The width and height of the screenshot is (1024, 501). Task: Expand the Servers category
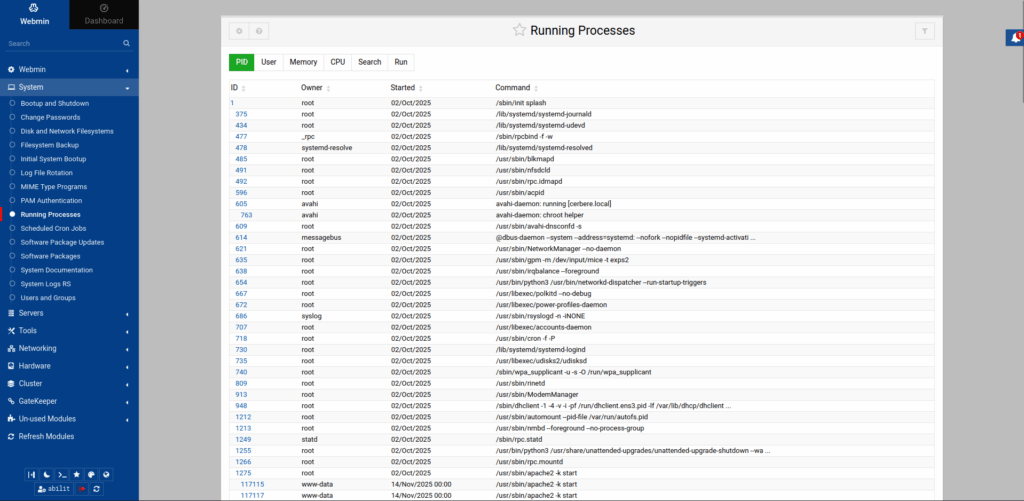[69, 313]
